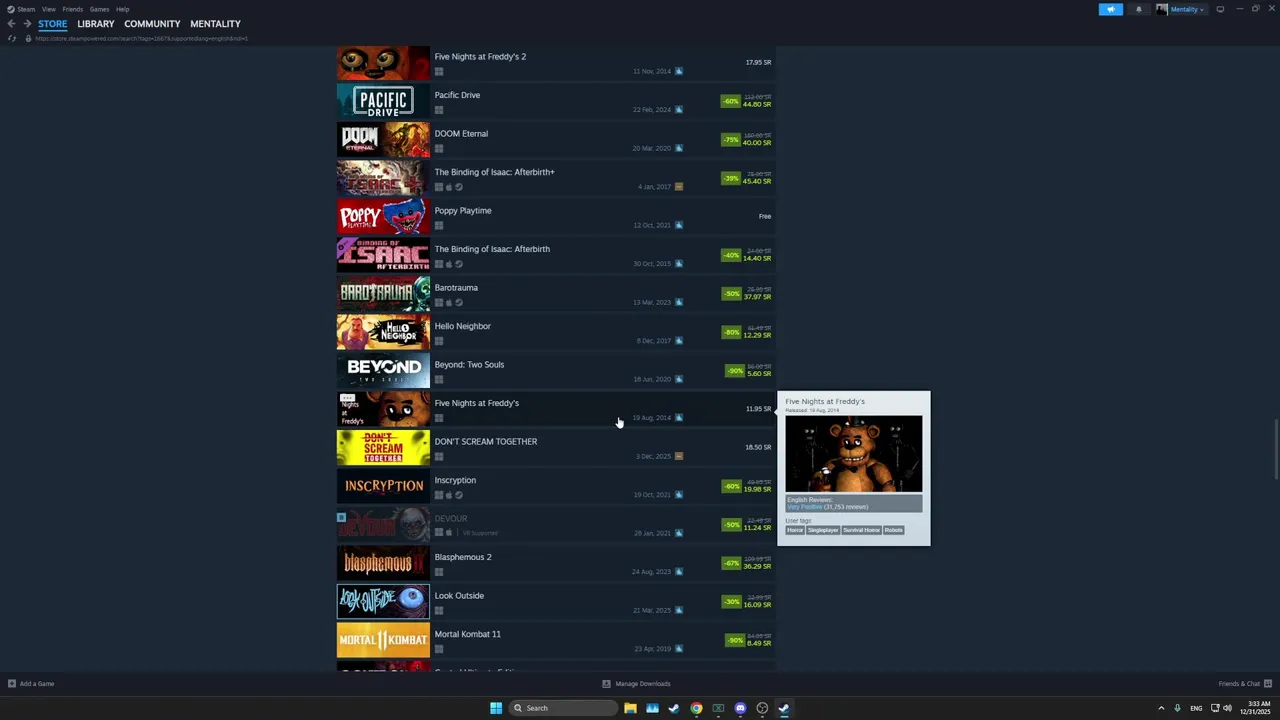Viewport: 1280px width, 720px height.
Task: Switch to the COMMUNITY tab
Action: coord(152,24)
